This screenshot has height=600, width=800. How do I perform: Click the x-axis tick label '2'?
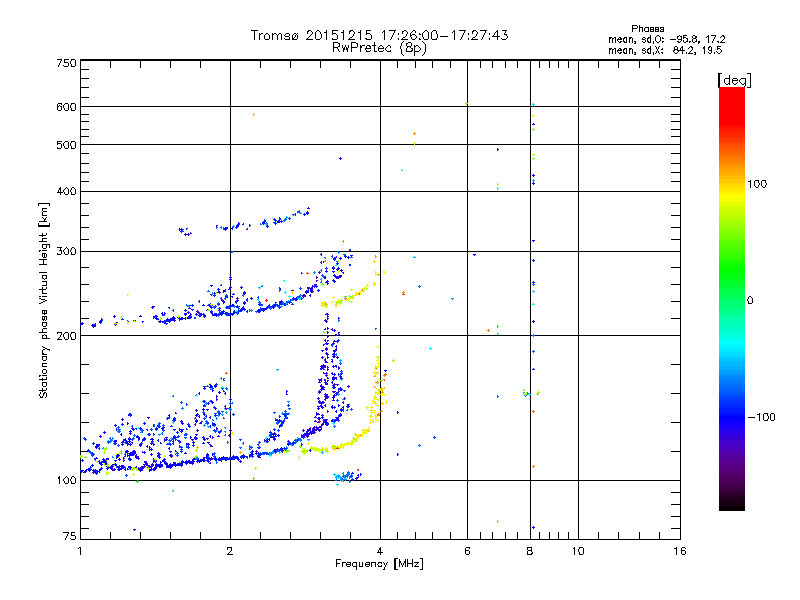(x=230, y=551)
